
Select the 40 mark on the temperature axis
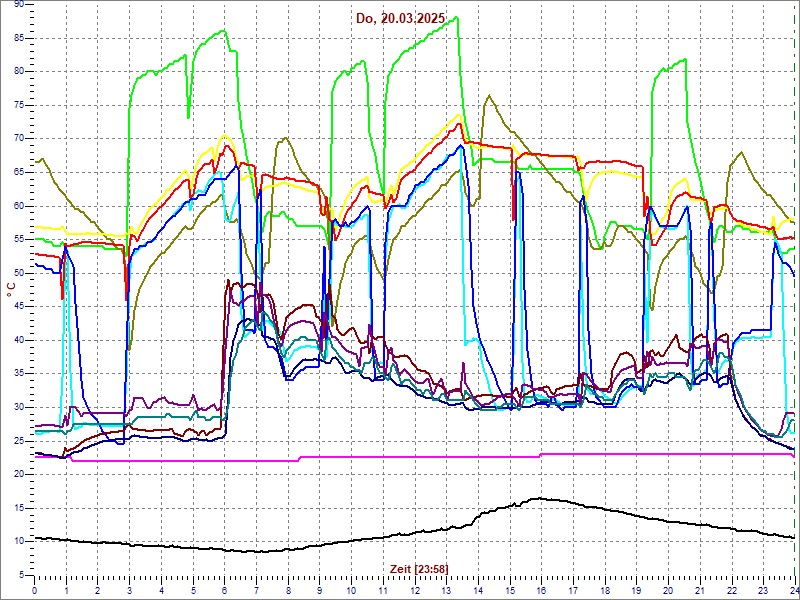[19, 340]
